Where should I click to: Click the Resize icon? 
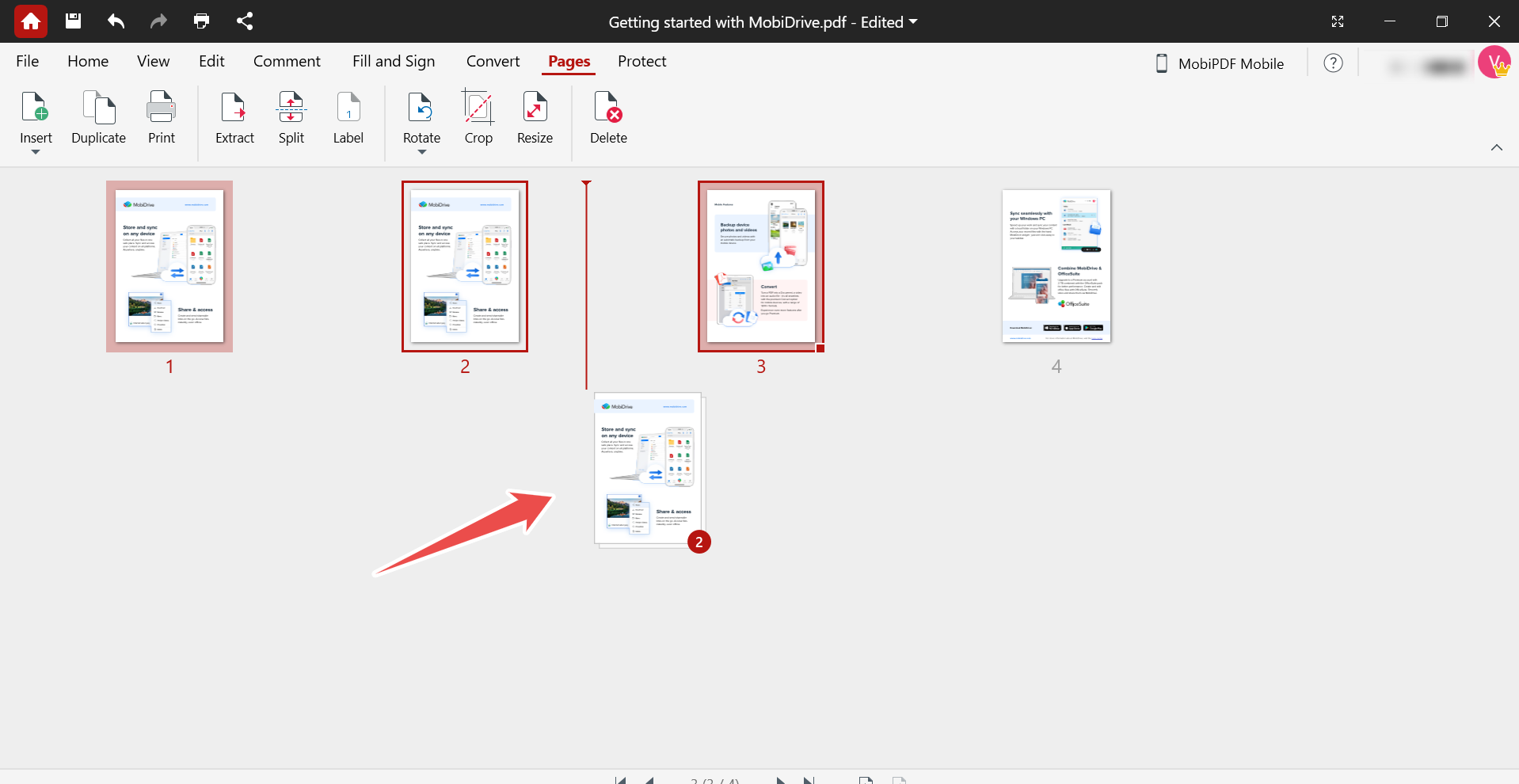point(535,119)
